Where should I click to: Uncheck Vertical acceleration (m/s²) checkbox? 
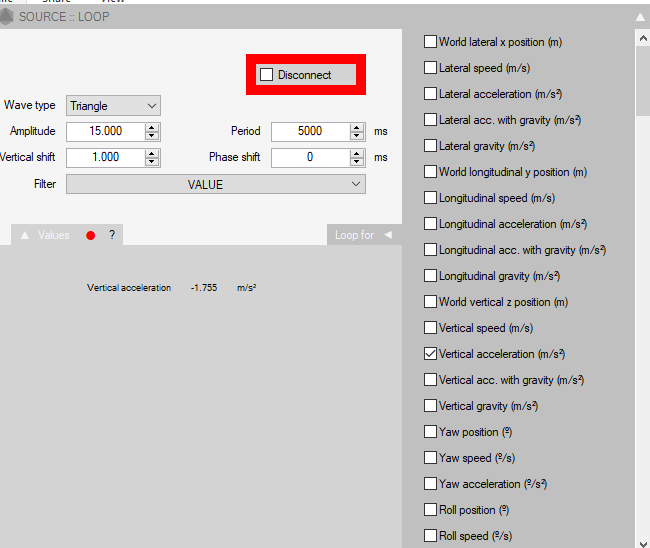click(430, 354)
